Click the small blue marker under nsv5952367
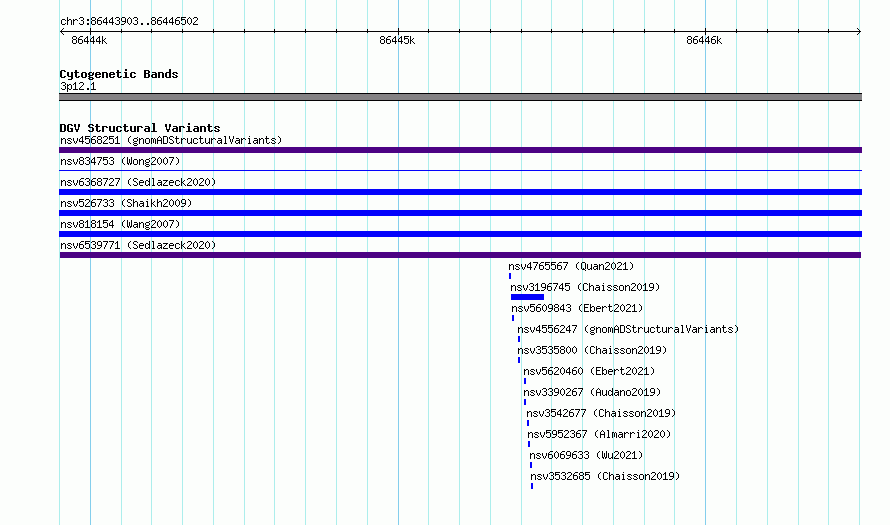The height and width of the screenshot is (525, 890). point(529,444)
